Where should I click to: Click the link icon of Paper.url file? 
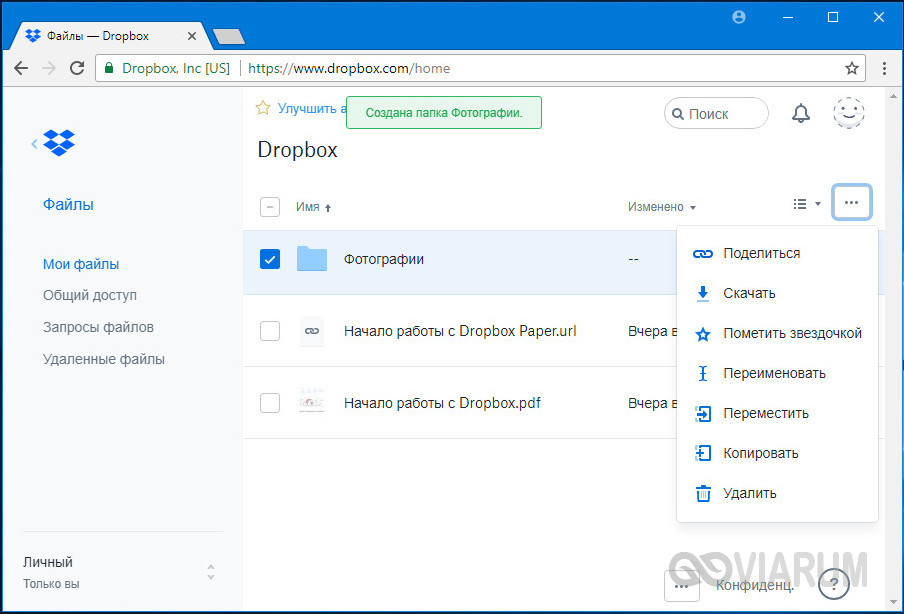click(312, 331)
